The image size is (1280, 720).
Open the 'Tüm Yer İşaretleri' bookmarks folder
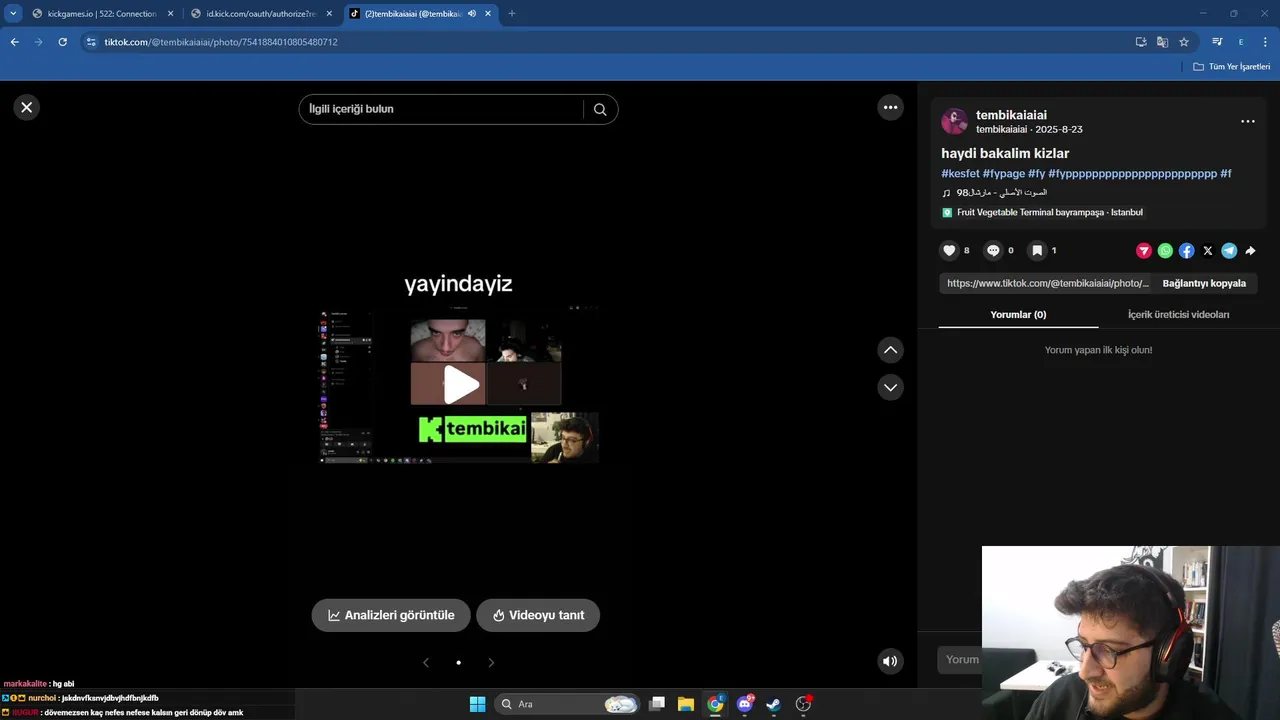click(1232, 67)
